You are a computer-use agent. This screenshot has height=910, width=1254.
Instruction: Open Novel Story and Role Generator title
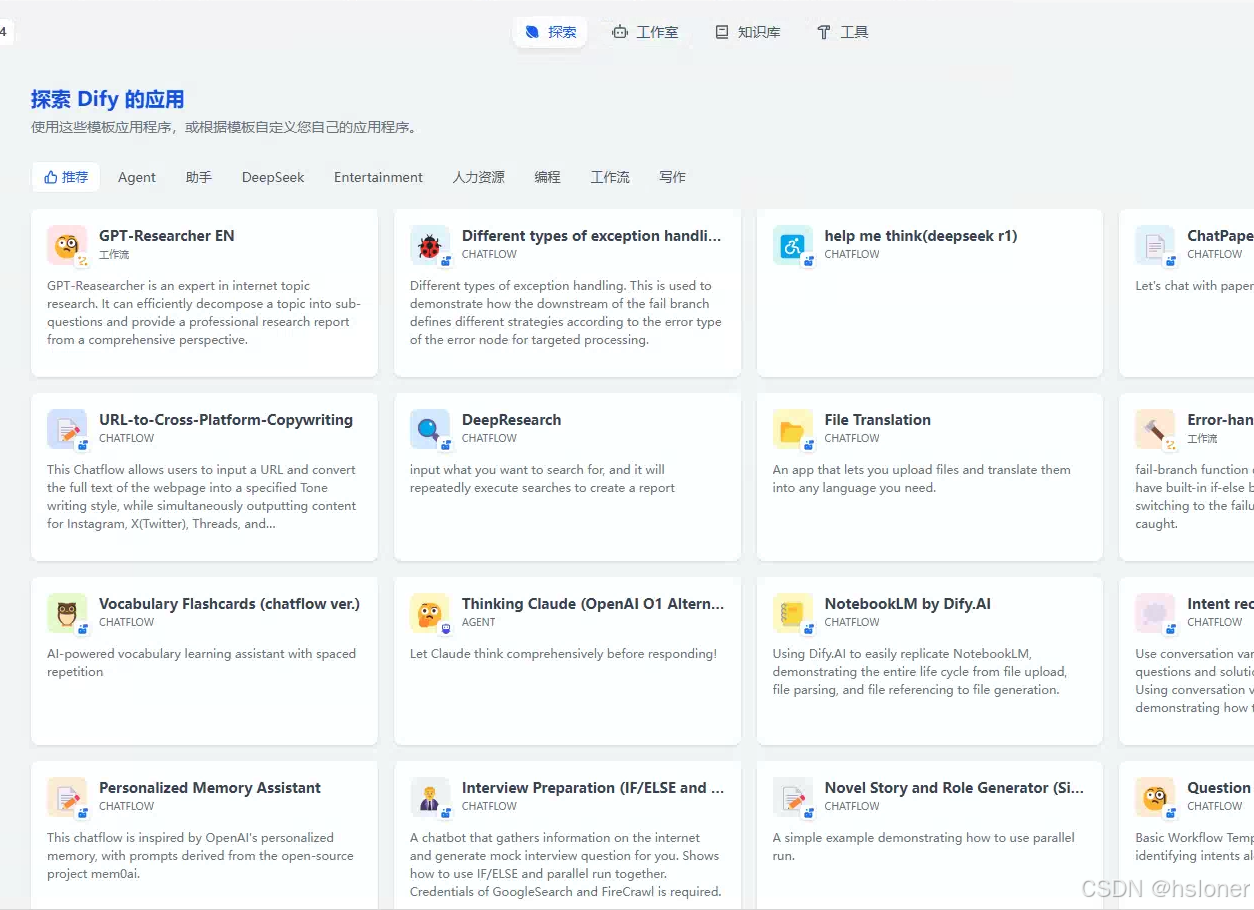pos(954,788)
